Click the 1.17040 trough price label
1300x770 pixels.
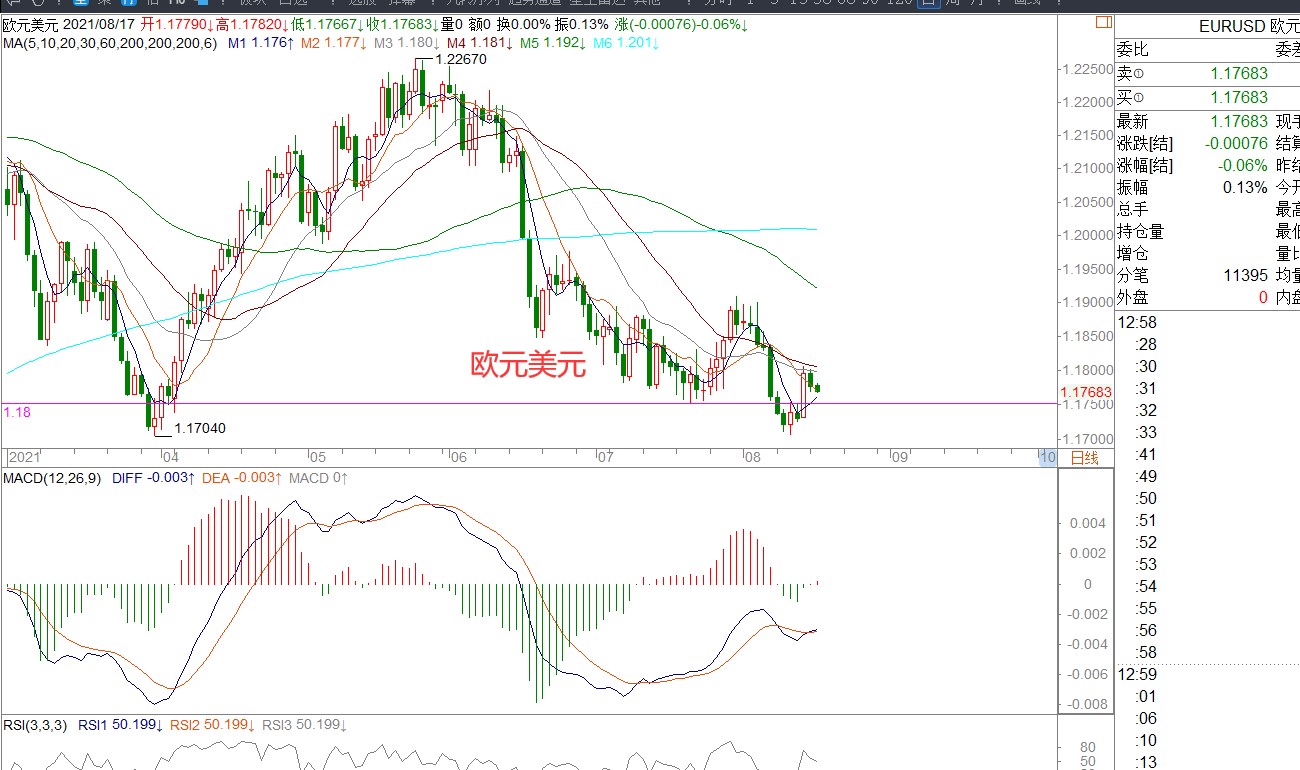[200, 428]
